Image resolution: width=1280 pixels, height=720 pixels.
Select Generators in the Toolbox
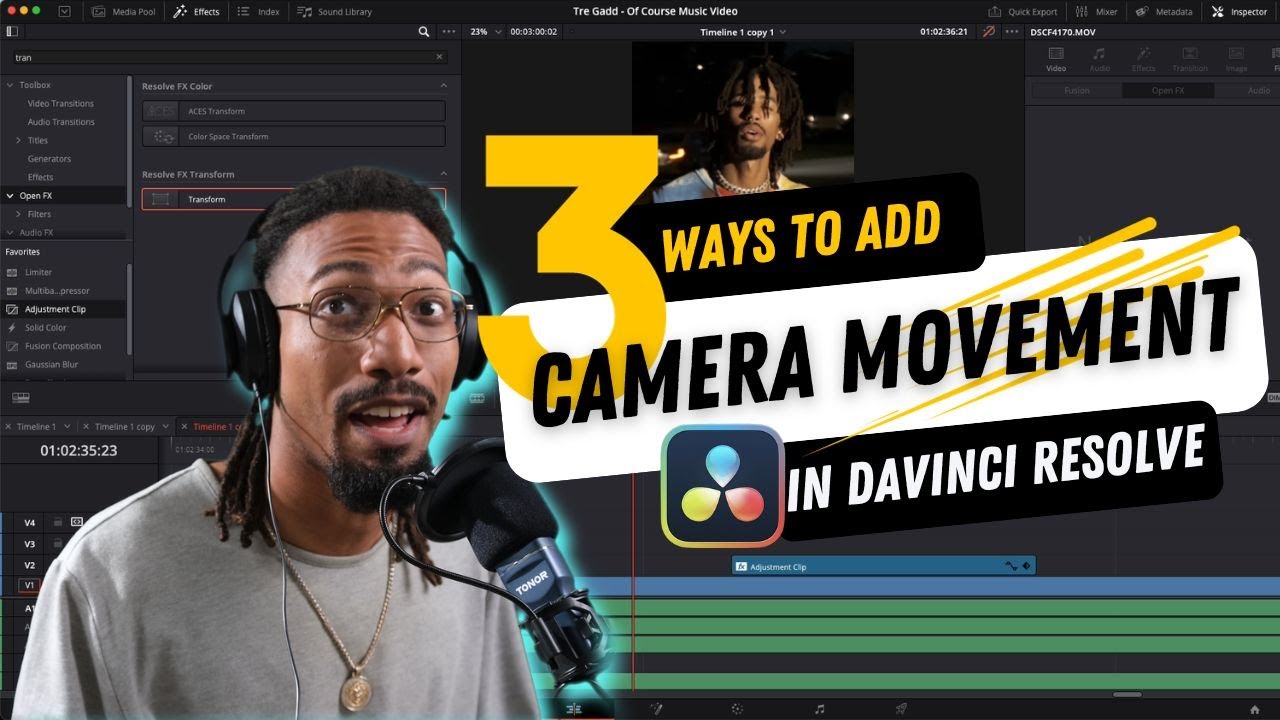coord(49,159)
